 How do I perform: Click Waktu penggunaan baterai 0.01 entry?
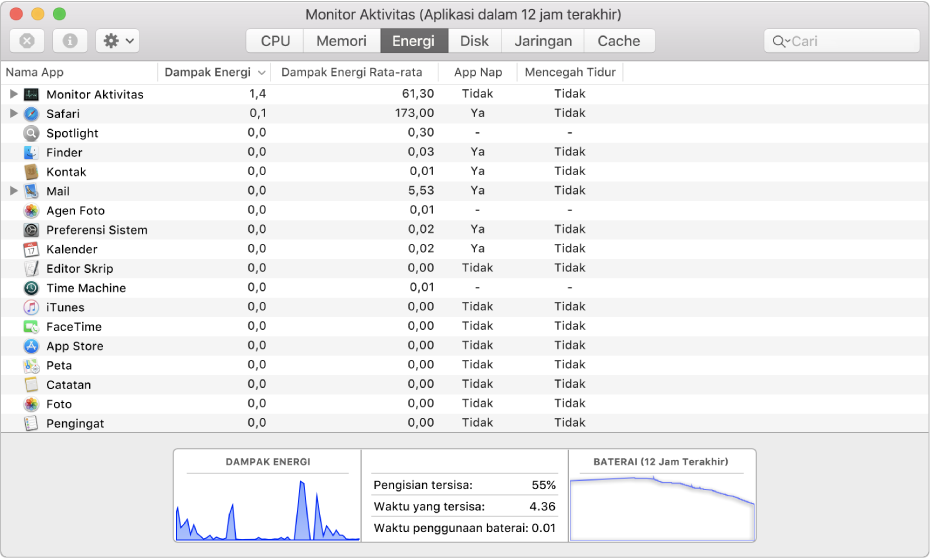tap(464, 528)
